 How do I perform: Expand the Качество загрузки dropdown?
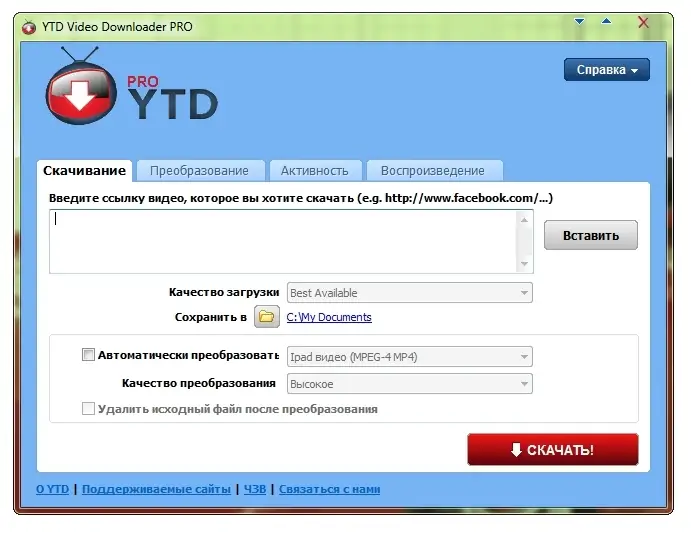coord(409,293)
